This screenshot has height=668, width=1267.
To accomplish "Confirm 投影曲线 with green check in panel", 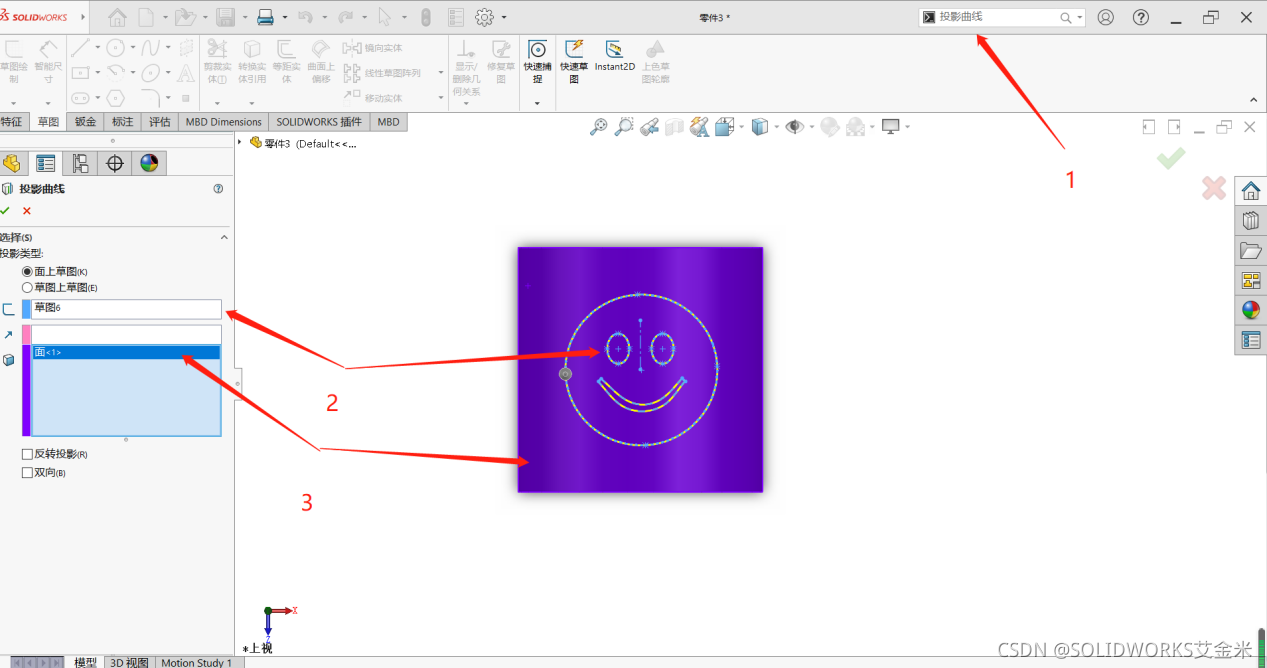I will pyautogui.click(x=6, y=211).
